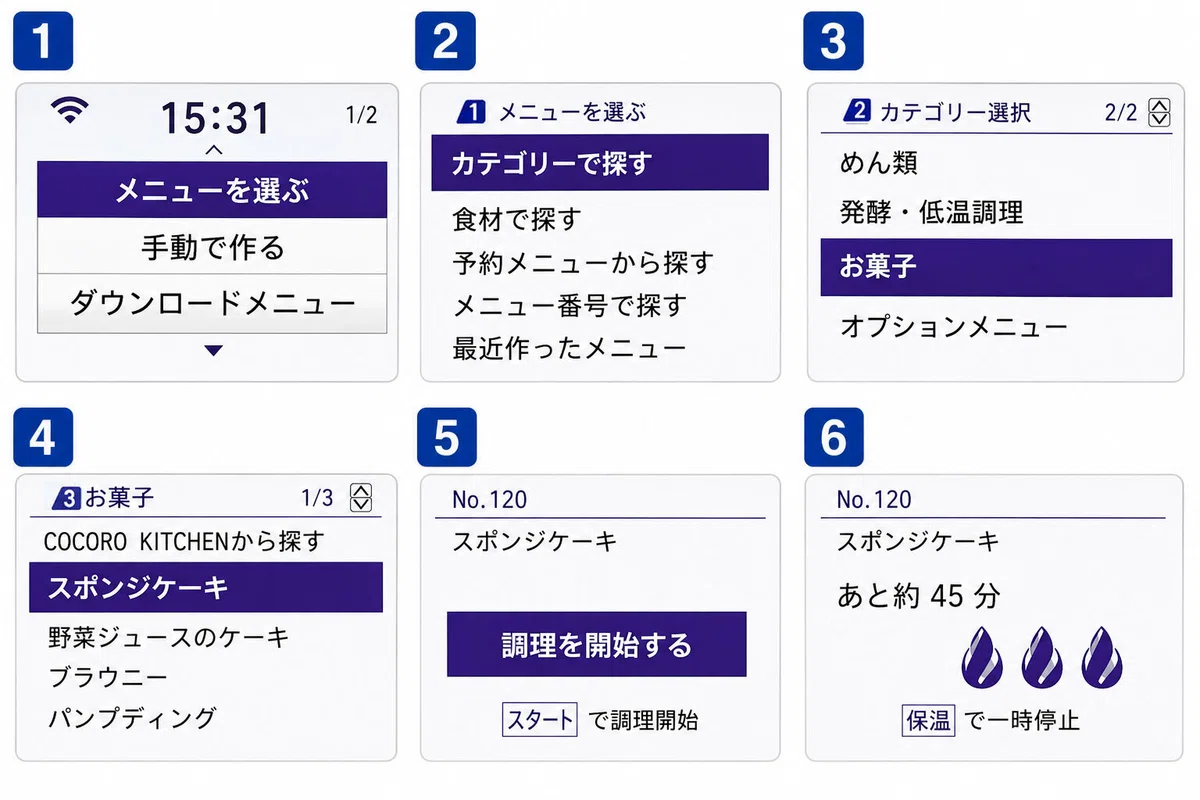Click the Wi-Fi signal icon in screen 1
The height and width of the screenshot is (800, 1200).
tap(70, 110)
